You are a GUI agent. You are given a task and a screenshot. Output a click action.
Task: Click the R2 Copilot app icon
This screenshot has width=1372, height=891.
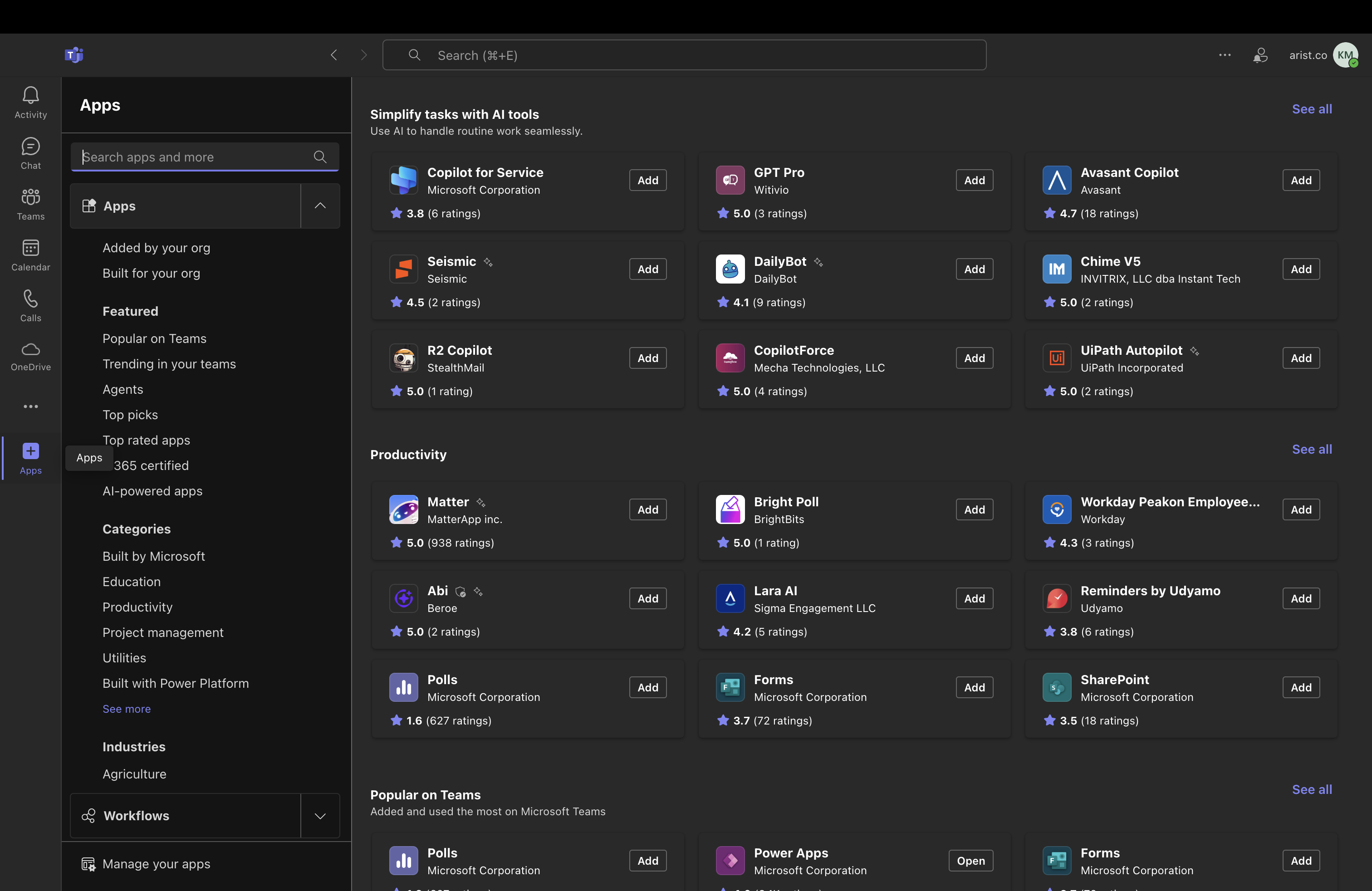[403, 358]
